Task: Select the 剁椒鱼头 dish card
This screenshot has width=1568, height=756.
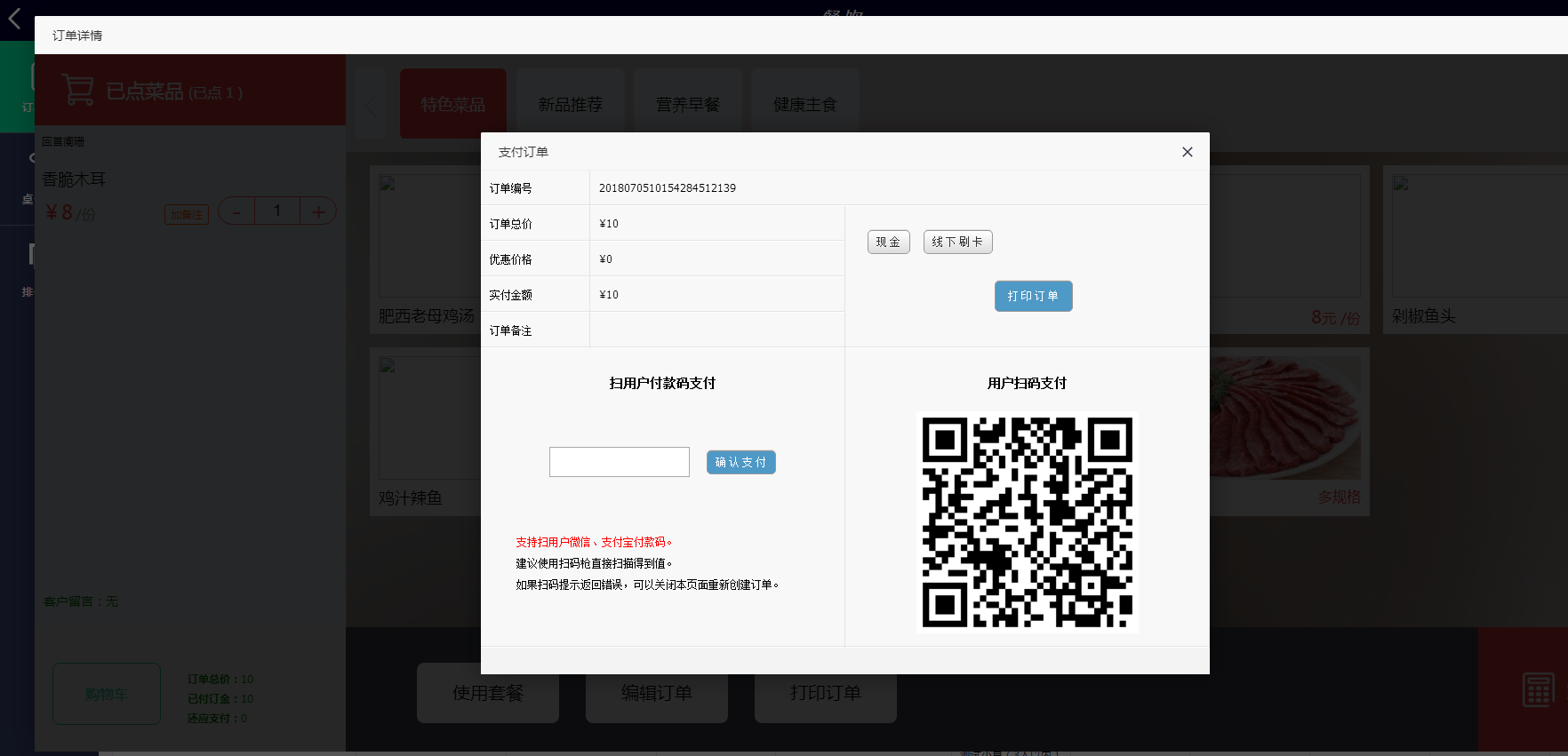Action: pyautogui.click(x=1475, y=250)
